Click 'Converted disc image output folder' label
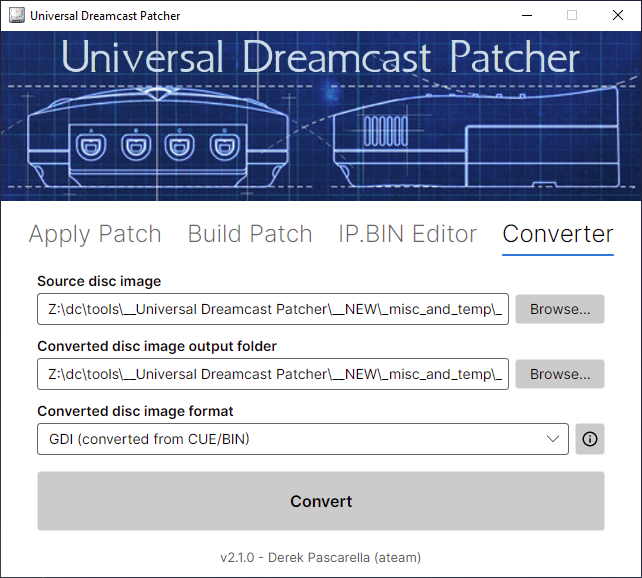 157,346
